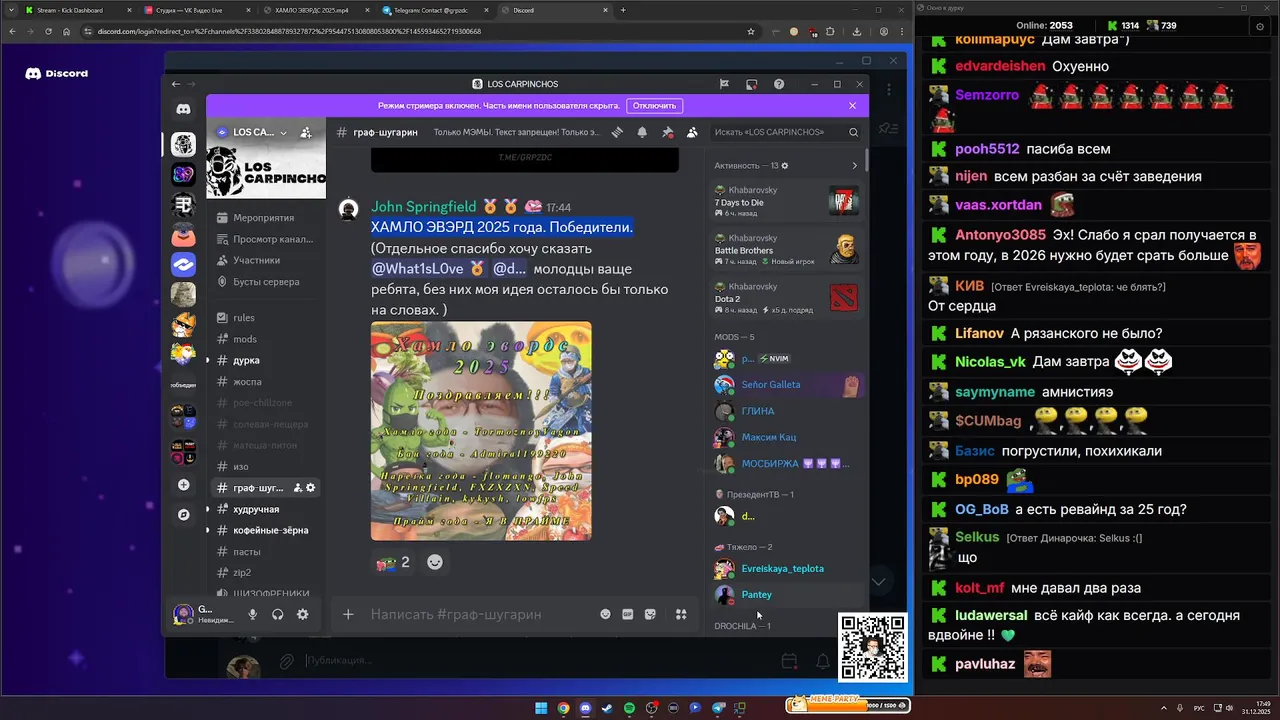The height and width of the screenshot is (720, 1280).
Task: Open threads icon in channel header
Action: click(x=618, y=132)
